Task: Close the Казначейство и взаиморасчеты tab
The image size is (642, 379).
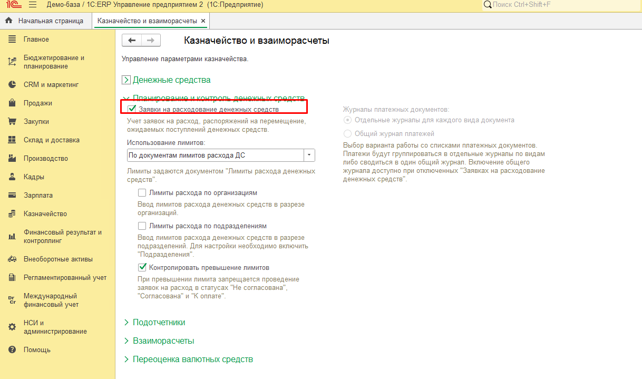Action: pos(203,20)
